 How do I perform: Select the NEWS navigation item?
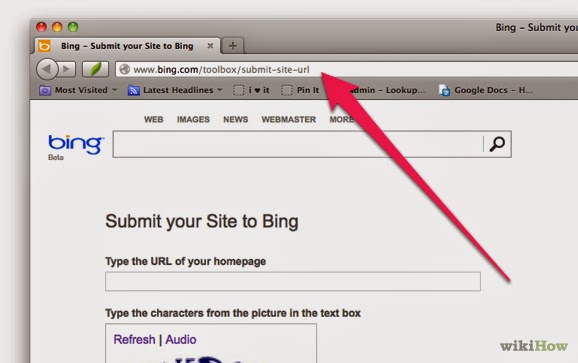(236, 119)
